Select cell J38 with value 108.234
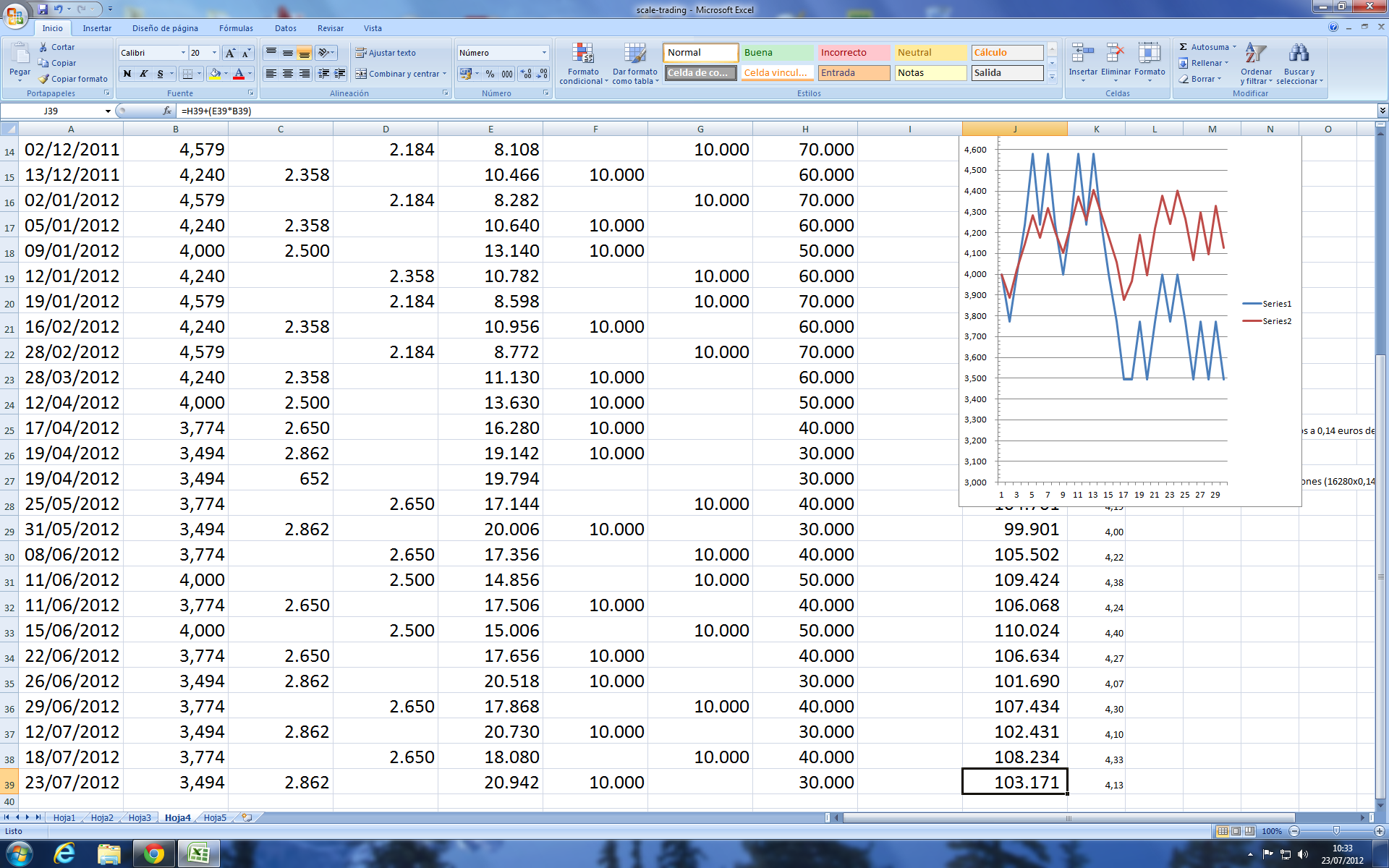1389x868 pixels. (x=1014, y=757)
